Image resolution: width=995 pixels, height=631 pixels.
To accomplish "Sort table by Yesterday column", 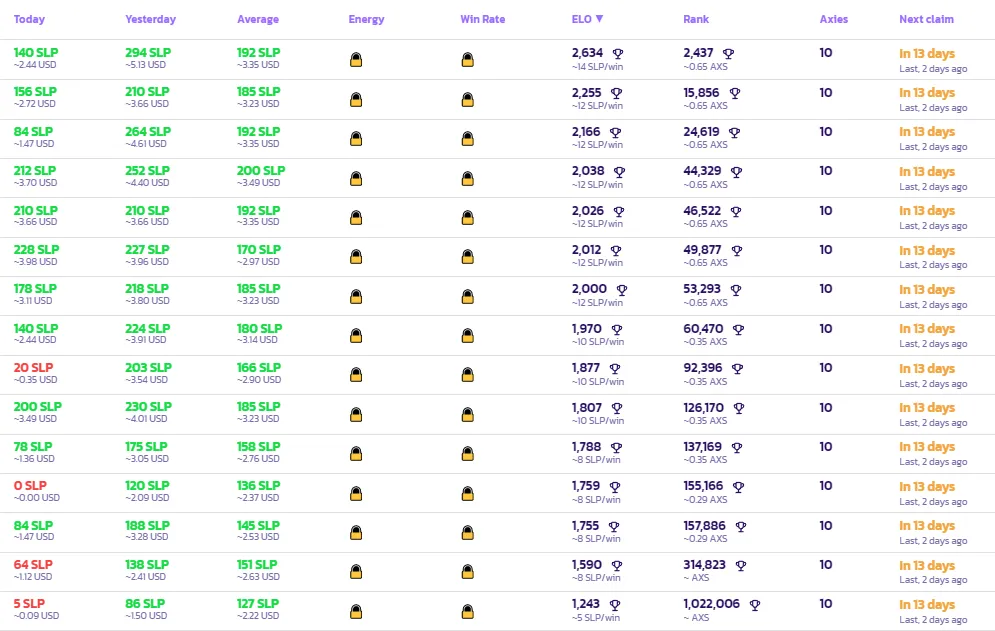I will 150,19.
